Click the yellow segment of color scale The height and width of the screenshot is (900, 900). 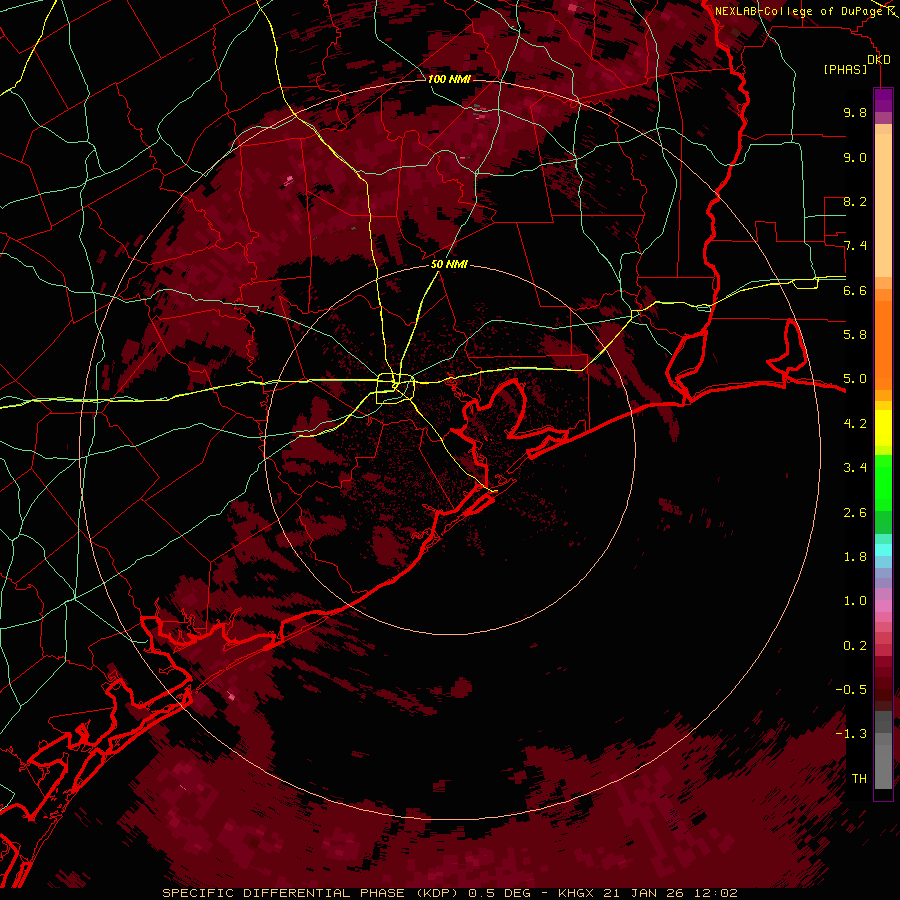883,428
